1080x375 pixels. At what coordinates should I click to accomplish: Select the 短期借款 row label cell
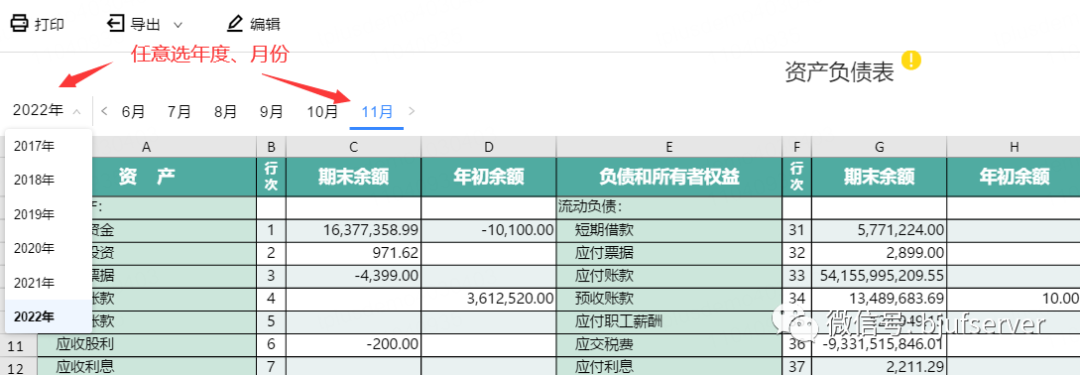(669, 230)
